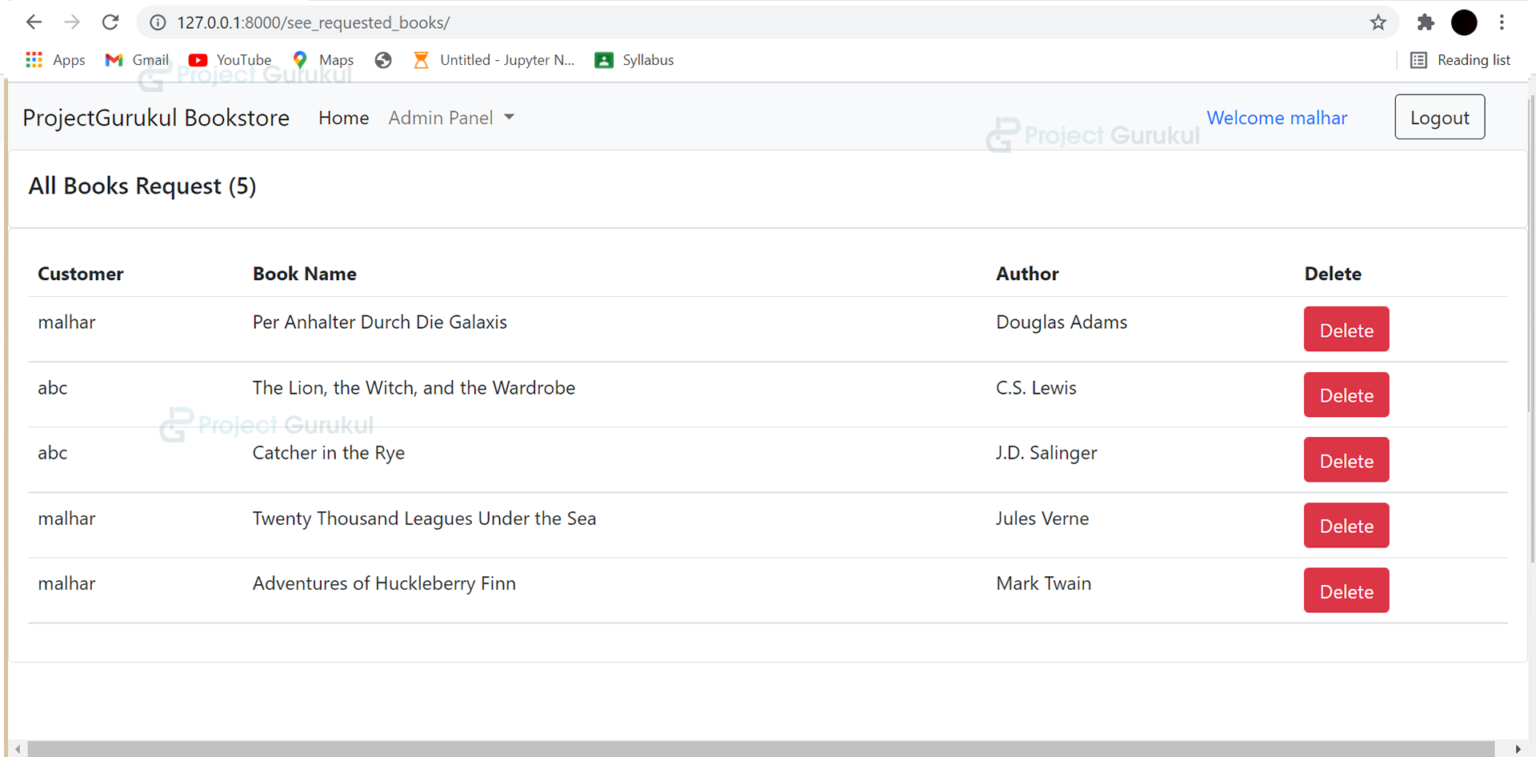1536x757 pixels.
Task: Delete the Douglas Adams book request
Action: pyautogui.click(x=1346, y=329)
